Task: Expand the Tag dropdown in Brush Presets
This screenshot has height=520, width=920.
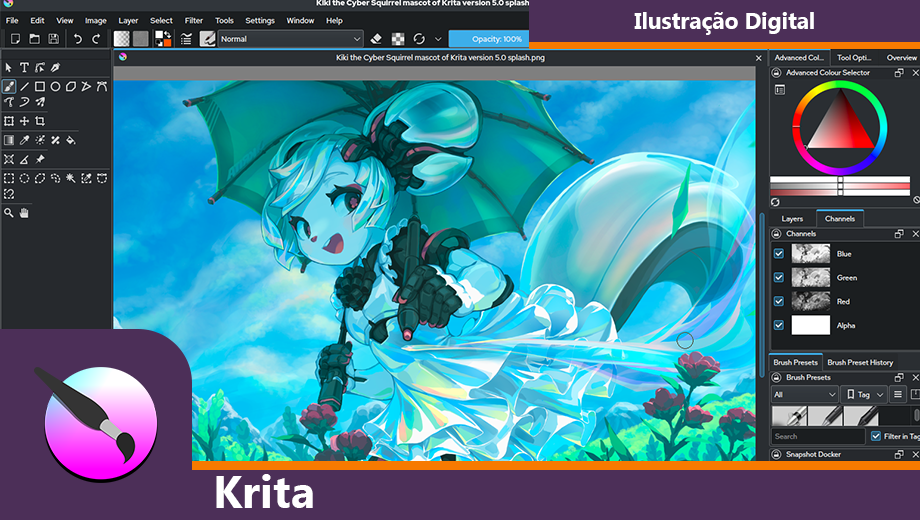Action: (864, 394)
